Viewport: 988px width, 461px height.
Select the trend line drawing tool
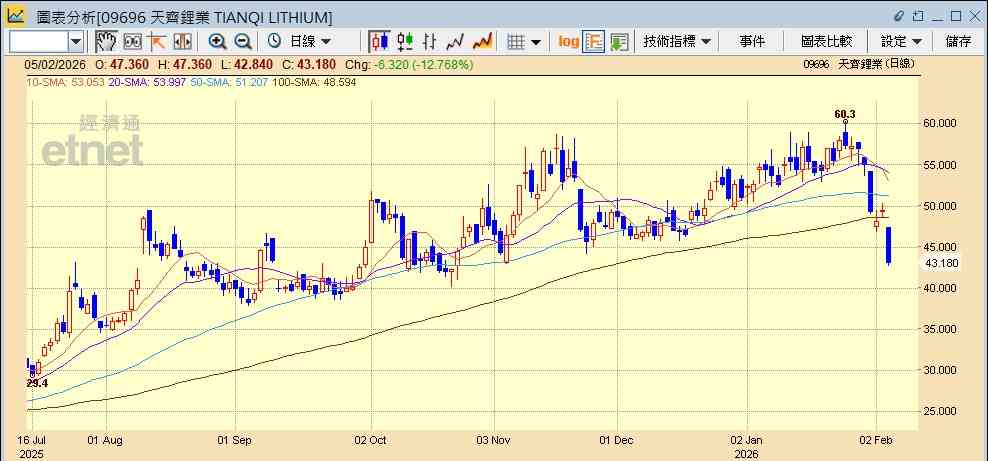156,42
